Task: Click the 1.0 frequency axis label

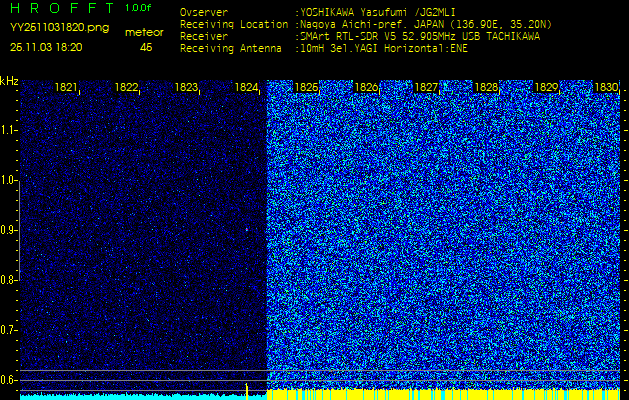Action: point(7,181)
